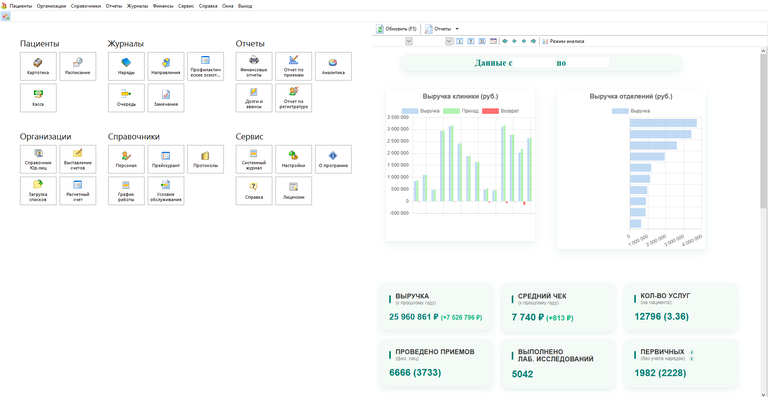Image resolution: width=768 pixels, height=397 pixels.
Task: Click the revenue value 25 960 861 ₽
Action: pos(414,317)
